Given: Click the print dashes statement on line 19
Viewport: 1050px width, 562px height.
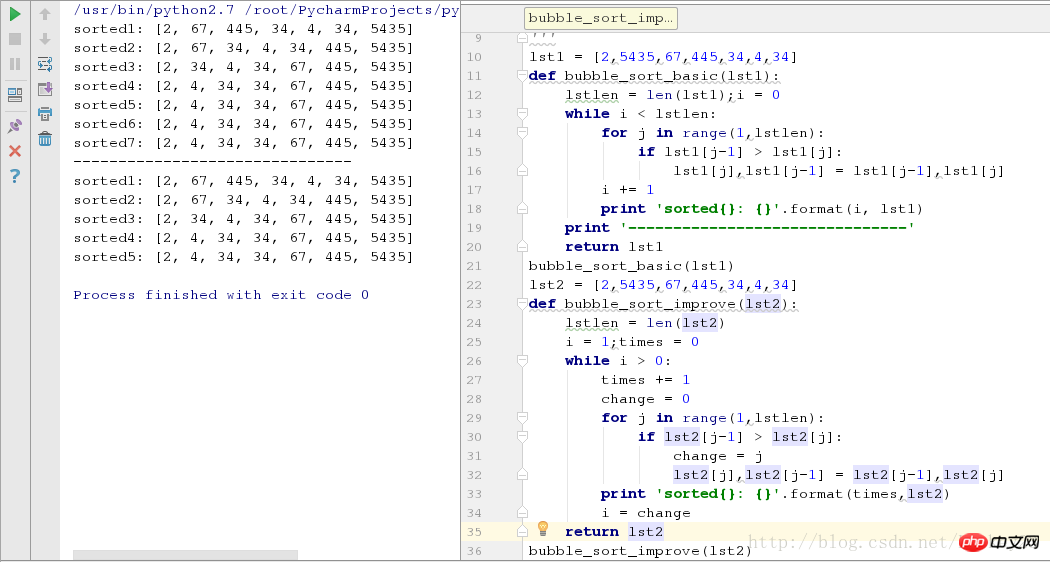Looking at the screenshot, I should [x=740, y=228].
